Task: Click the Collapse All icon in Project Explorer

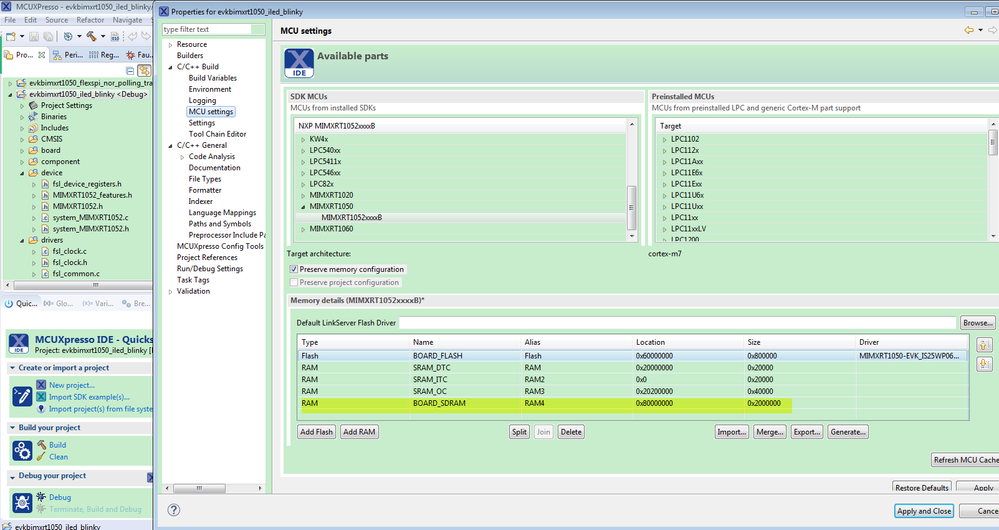Action: point(130,71)
